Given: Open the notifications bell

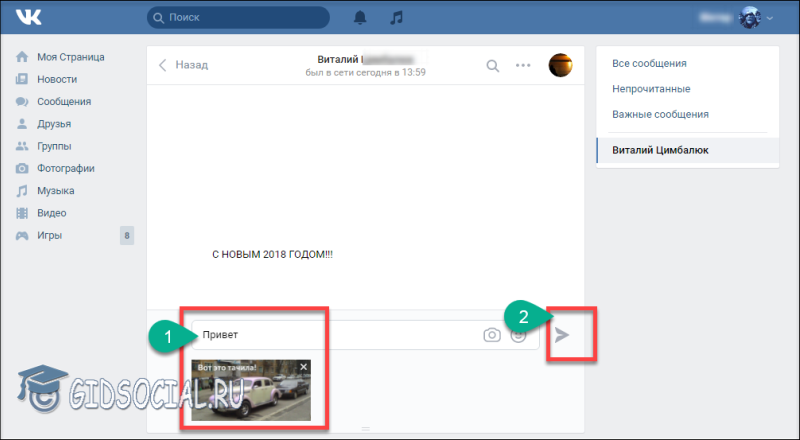Looking at the screenshot, I should tap(360, 17).
